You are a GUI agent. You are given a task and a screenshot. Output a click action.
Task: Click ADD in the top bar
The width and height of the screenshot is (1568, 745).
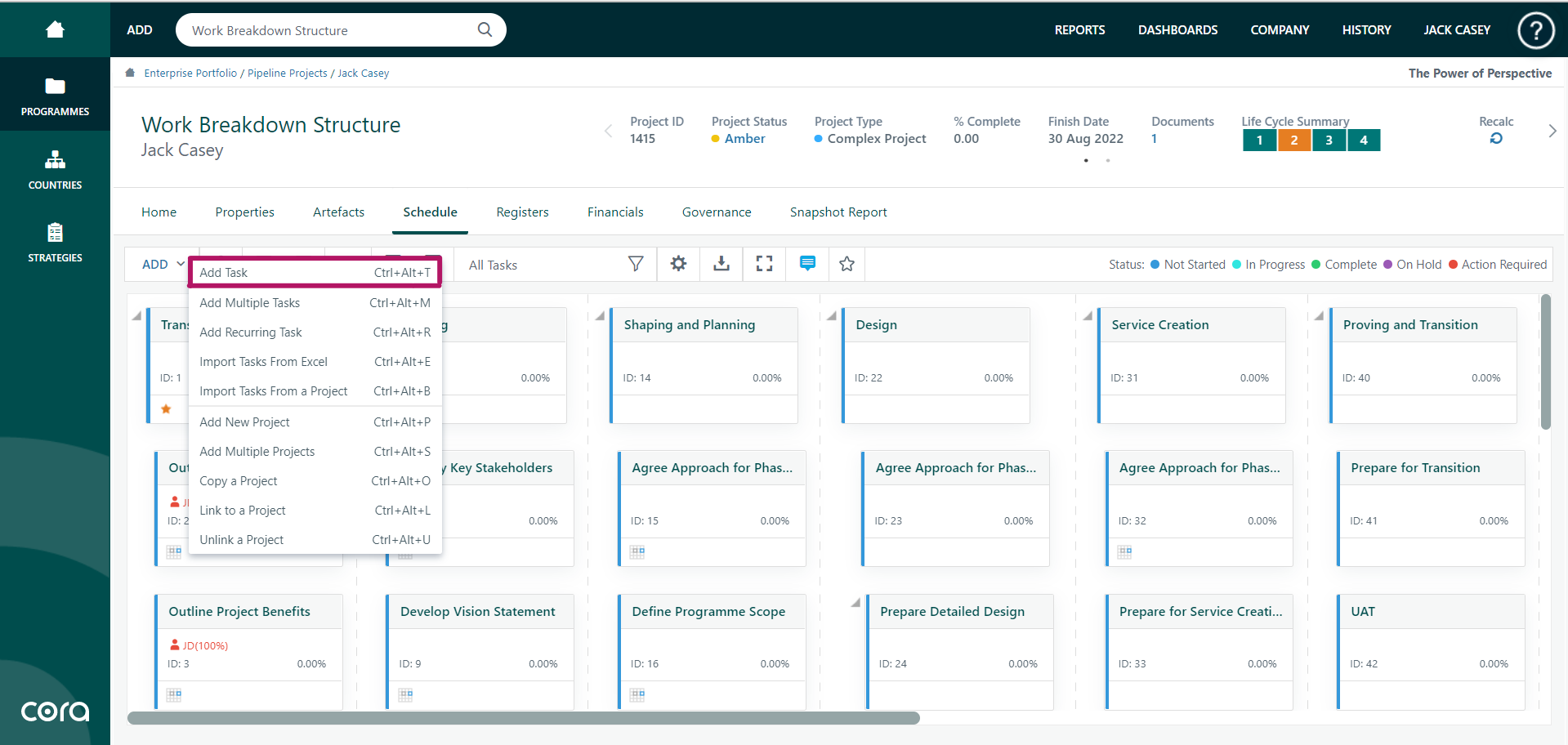click(x=140, y=29)
